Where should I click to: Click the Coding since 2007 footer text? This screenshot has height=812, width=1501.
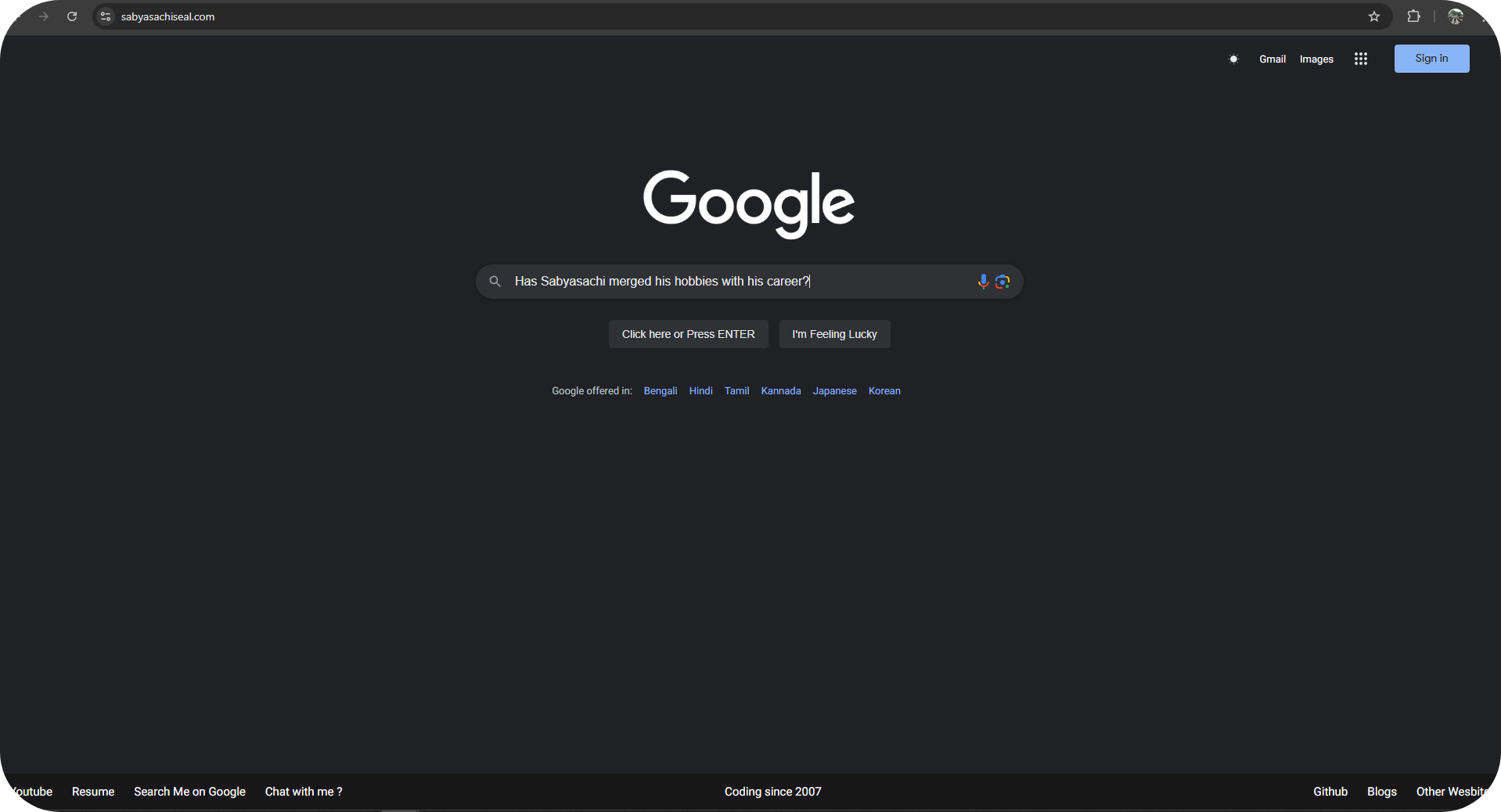(773, 792)
